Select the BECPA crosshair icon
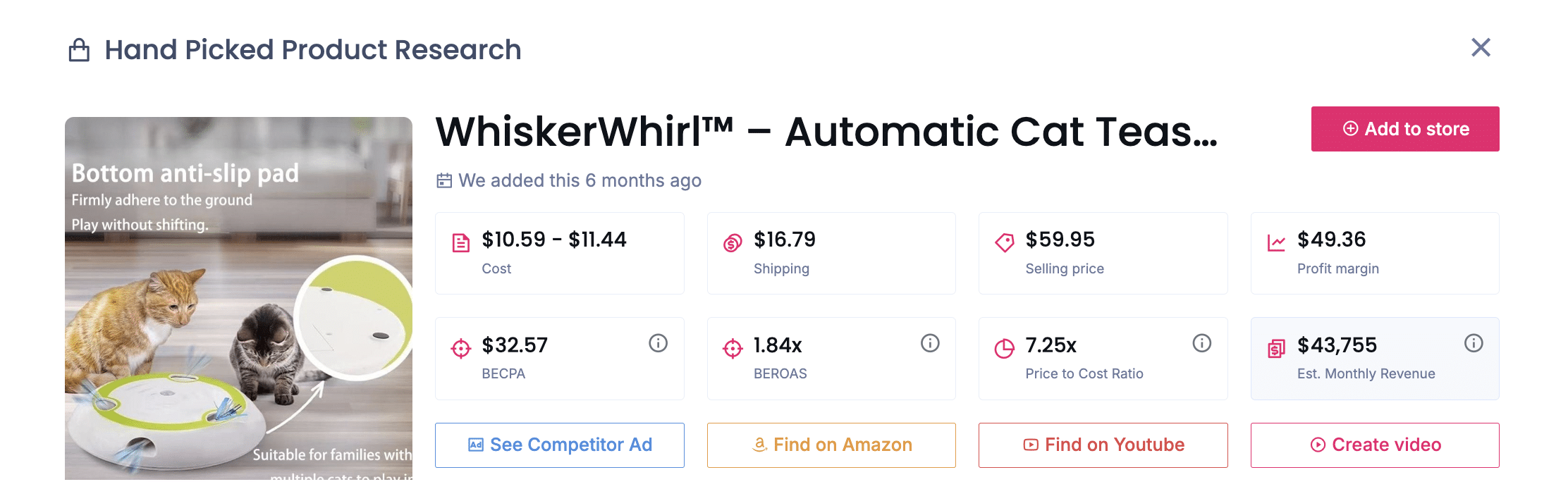The height and width of the screenshot is (489, 1568). (461, 347)
